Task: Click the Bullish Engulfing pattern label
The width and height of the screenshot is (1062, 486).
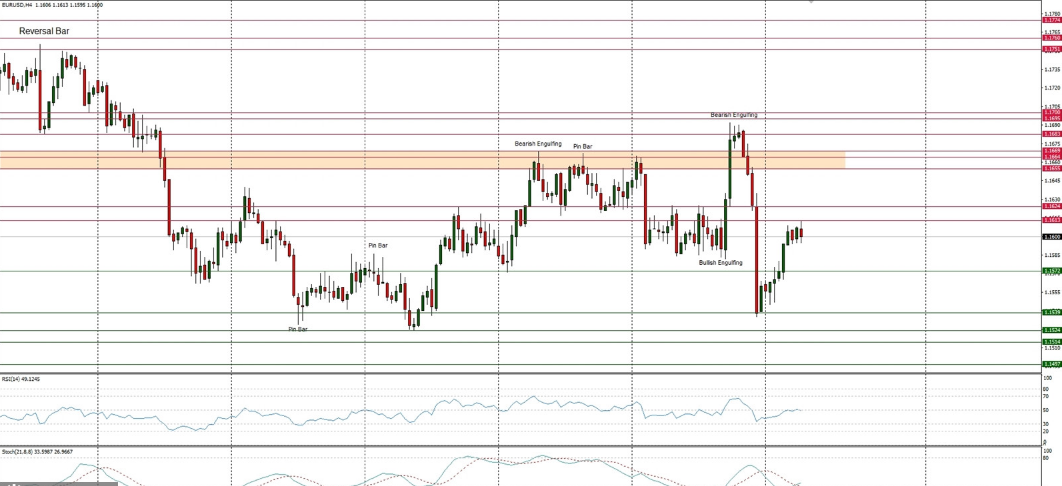Action: [720, 262]
